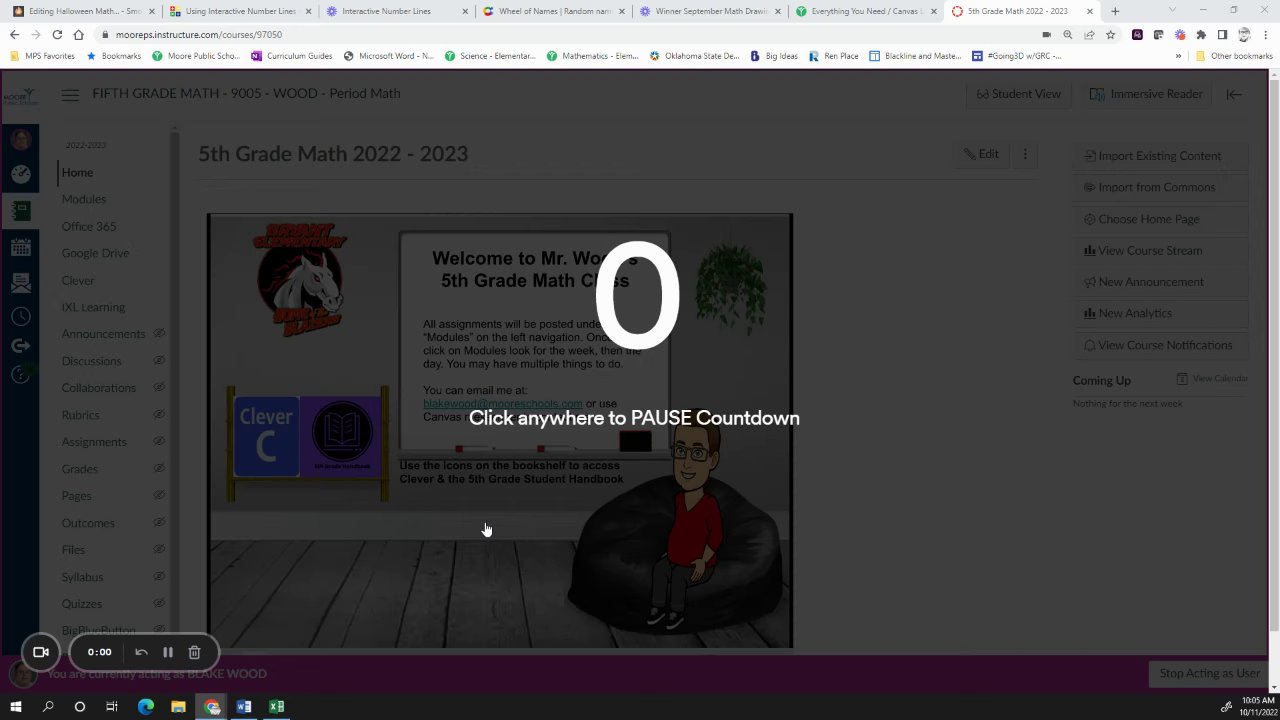Pause the recording with the pause icon
The width and height of the screenshot is (1280, 720).
coord(168,652)
